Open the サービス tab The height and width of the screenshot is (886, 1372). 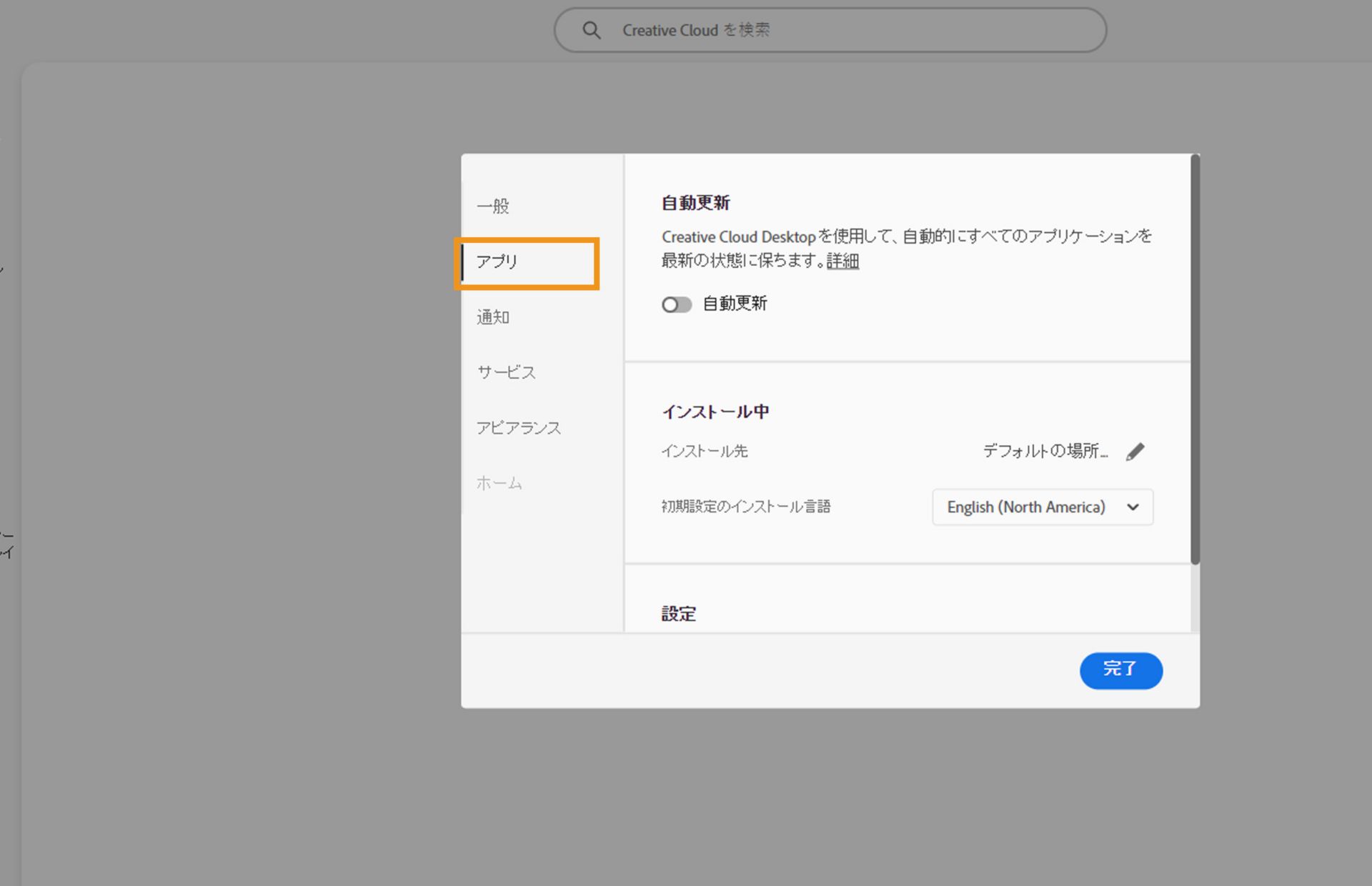pos(506,372)
